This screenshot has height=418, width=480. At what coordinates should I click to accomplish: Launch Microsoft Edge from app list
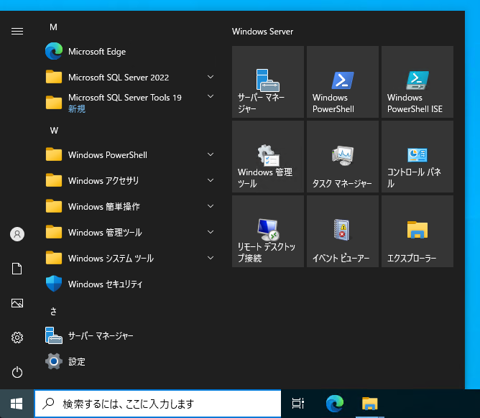click(130, 52)
